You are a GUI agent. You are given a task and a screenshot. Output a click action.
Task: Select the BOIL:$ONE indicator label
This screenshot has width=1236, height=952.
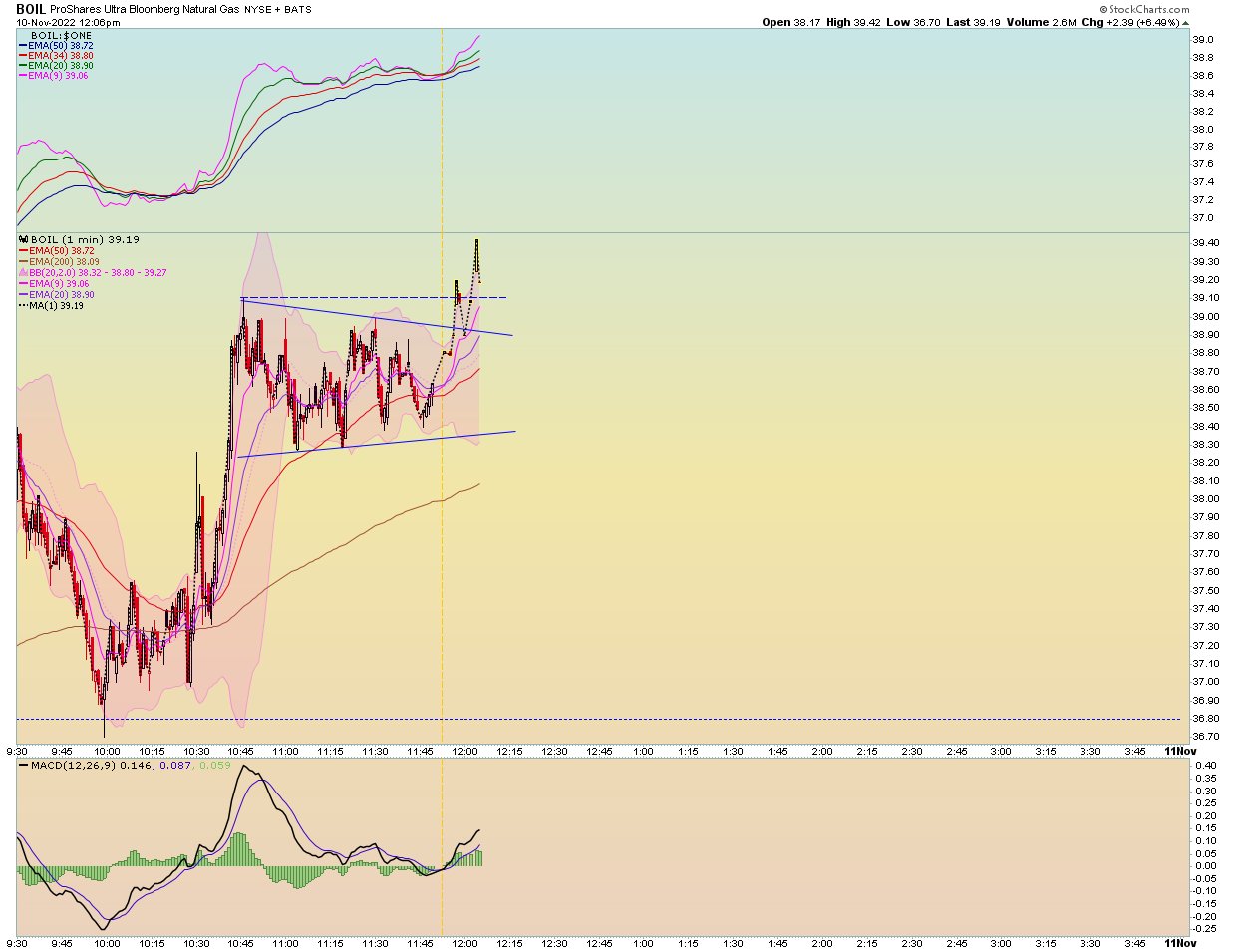[x=61, y=36]
